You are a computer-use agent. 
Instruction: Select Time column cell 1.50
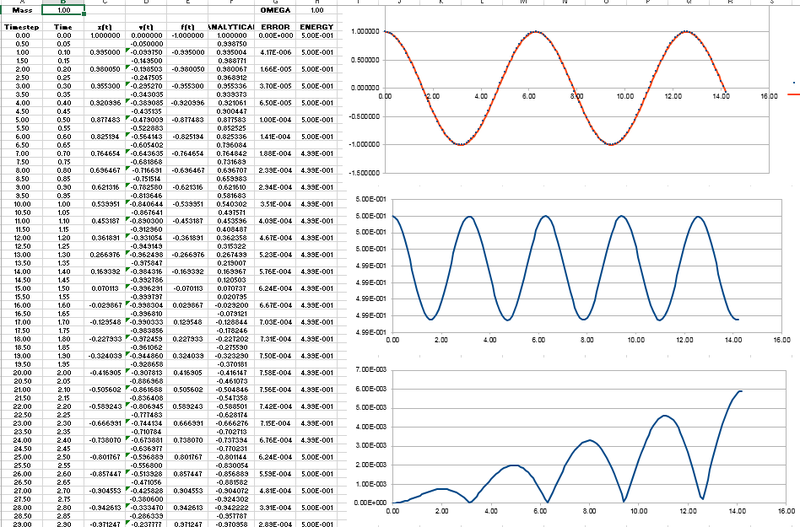(64, 289)
